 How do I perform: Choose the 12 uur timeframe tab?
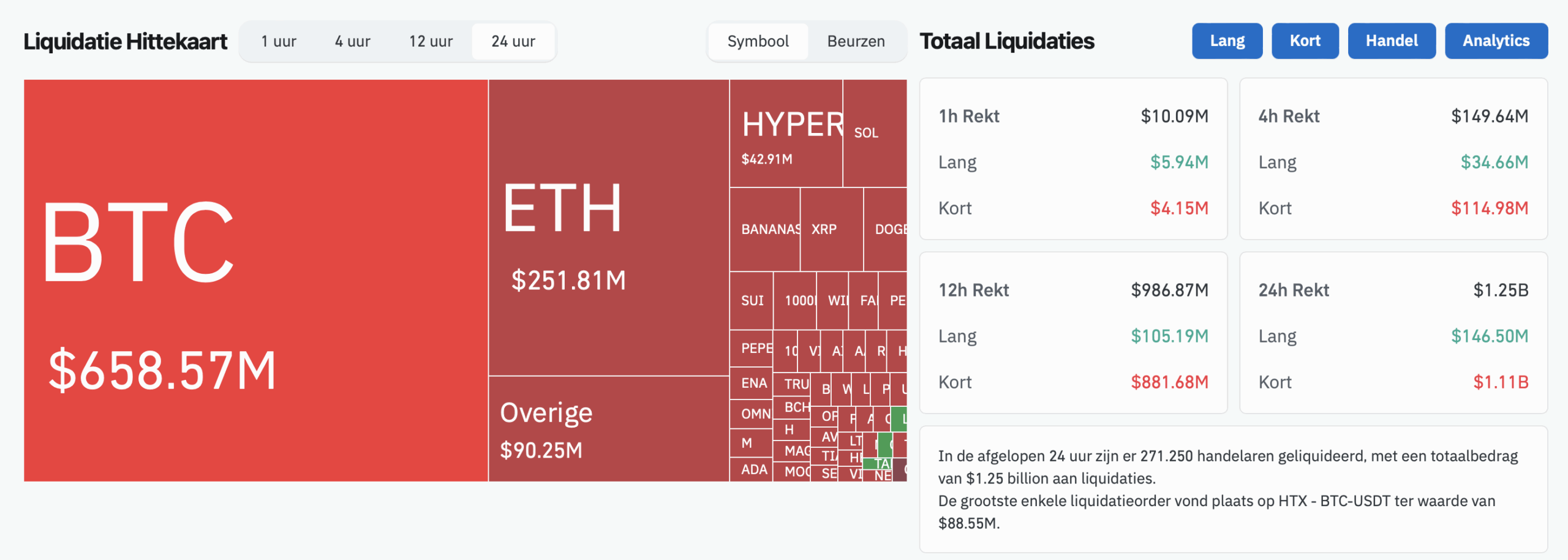pos(431,42)
